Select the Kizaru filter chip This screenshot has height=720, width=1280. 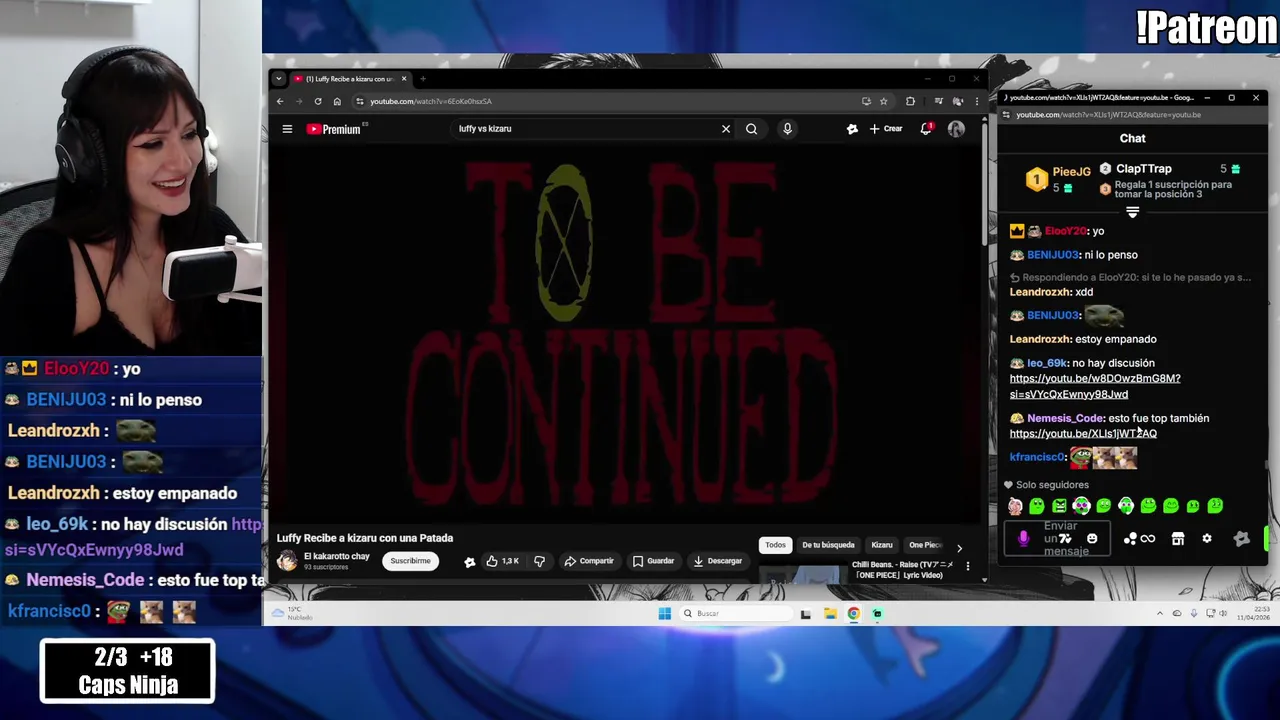point(882,545)
